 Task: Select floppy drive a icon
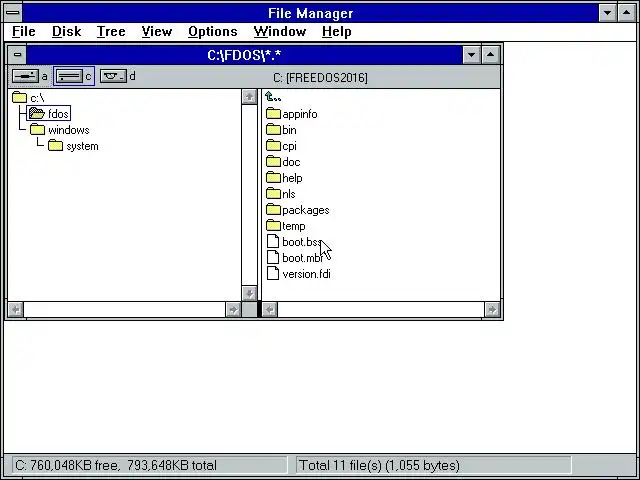(26, 76)
